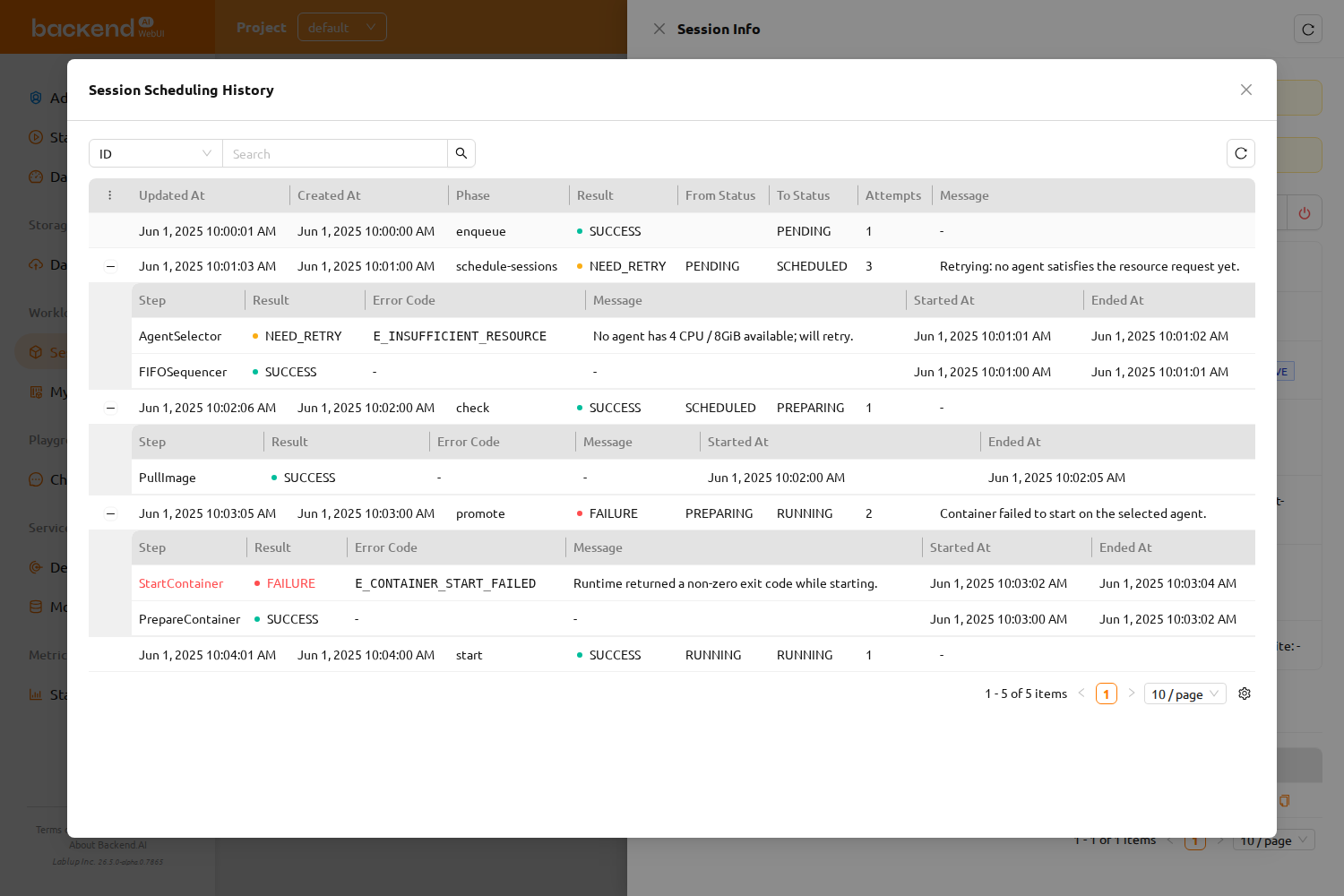The width and height of the screenshot is (1344, 896).
Task: Open 10 / page selector in background session list
Action: tap(1273, 840)
